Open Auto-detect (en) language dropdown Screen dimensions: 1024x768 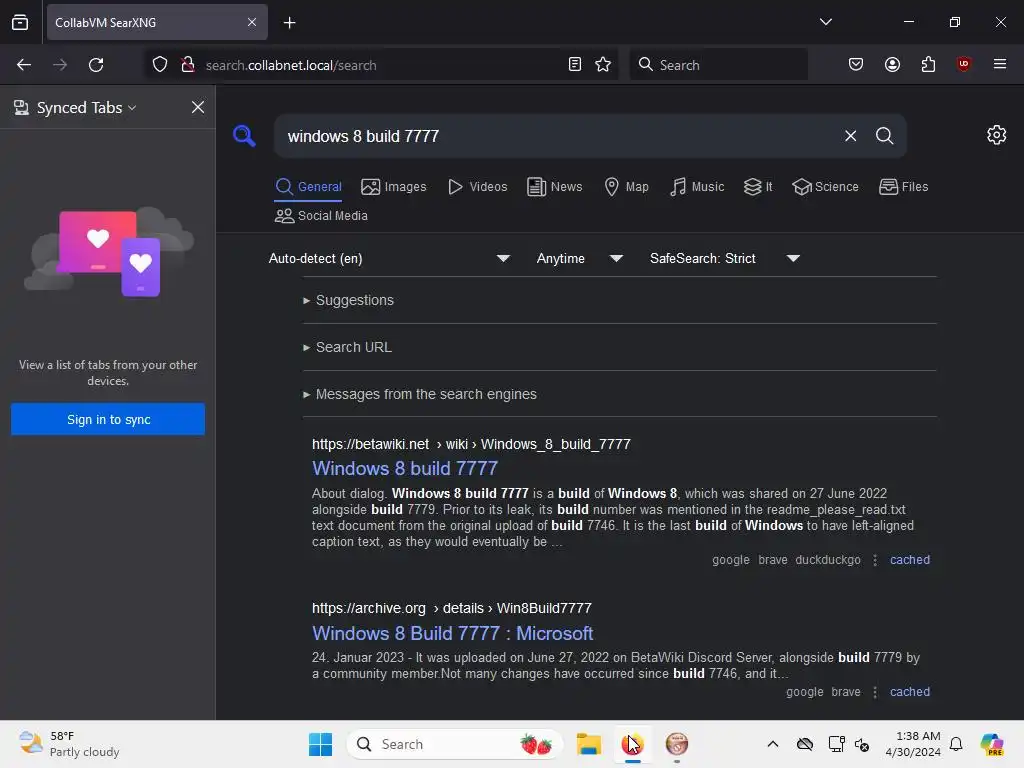tap(390, 259)
